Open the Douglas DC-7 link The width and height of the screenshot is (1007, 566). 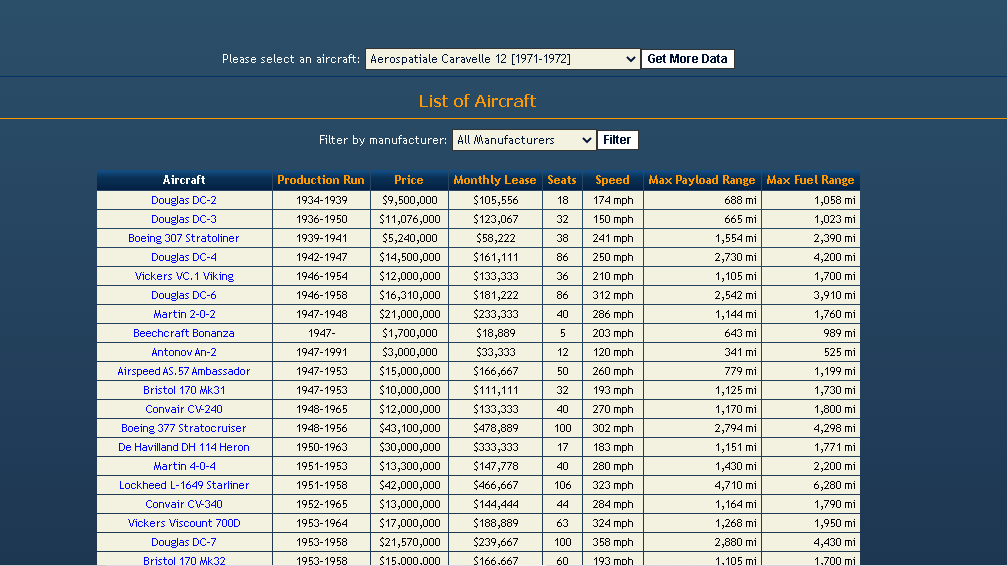pyautogui.click(x=184, y=542)
